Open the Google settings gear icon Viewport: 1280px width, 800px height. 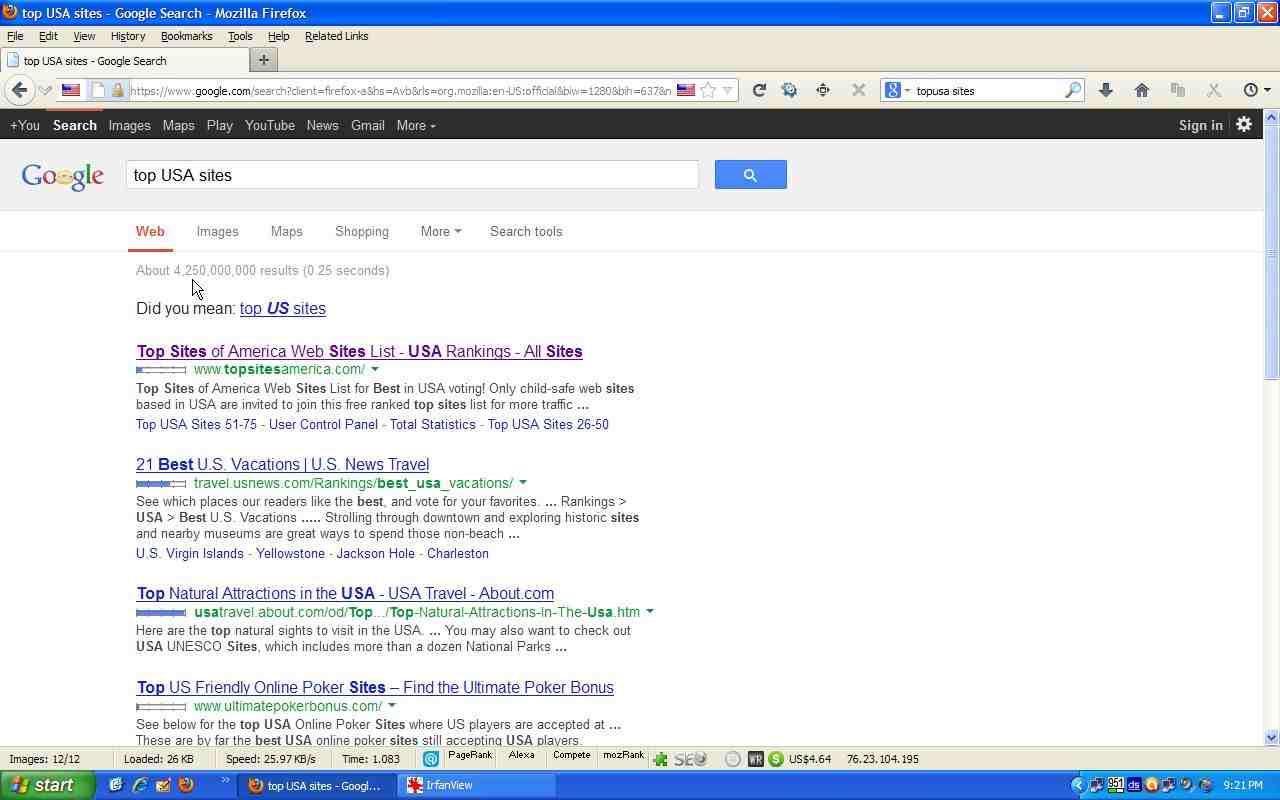coord(1244,125)
